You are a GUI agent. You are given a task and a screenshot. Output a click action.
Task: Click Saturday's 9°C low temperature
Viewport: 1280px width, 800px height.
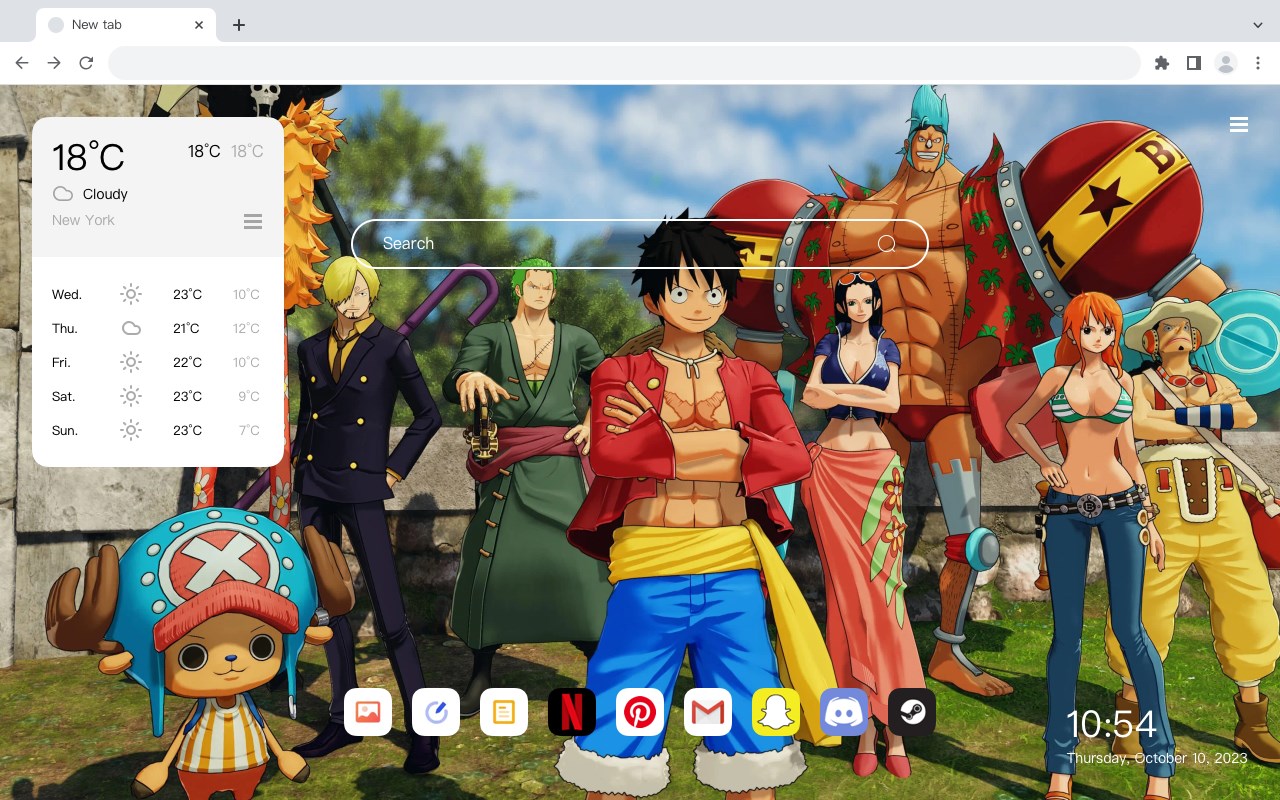pyautogui.click(x=249, y=397)
